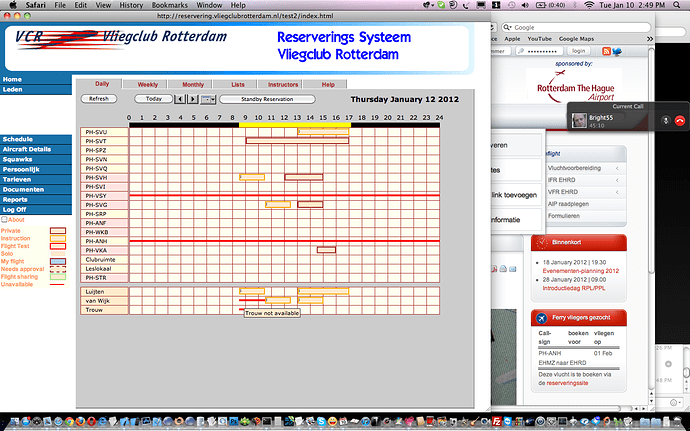The width and height of the screenshot is (690, 431).
Task: Open the Help tab
Action: pos(328,84)
